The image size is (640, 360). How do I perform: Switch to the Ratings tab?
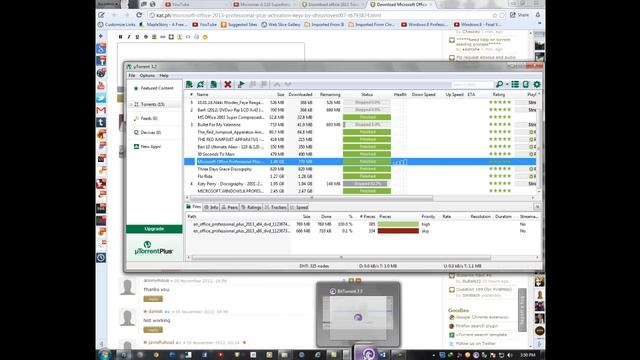click(251, 207)
